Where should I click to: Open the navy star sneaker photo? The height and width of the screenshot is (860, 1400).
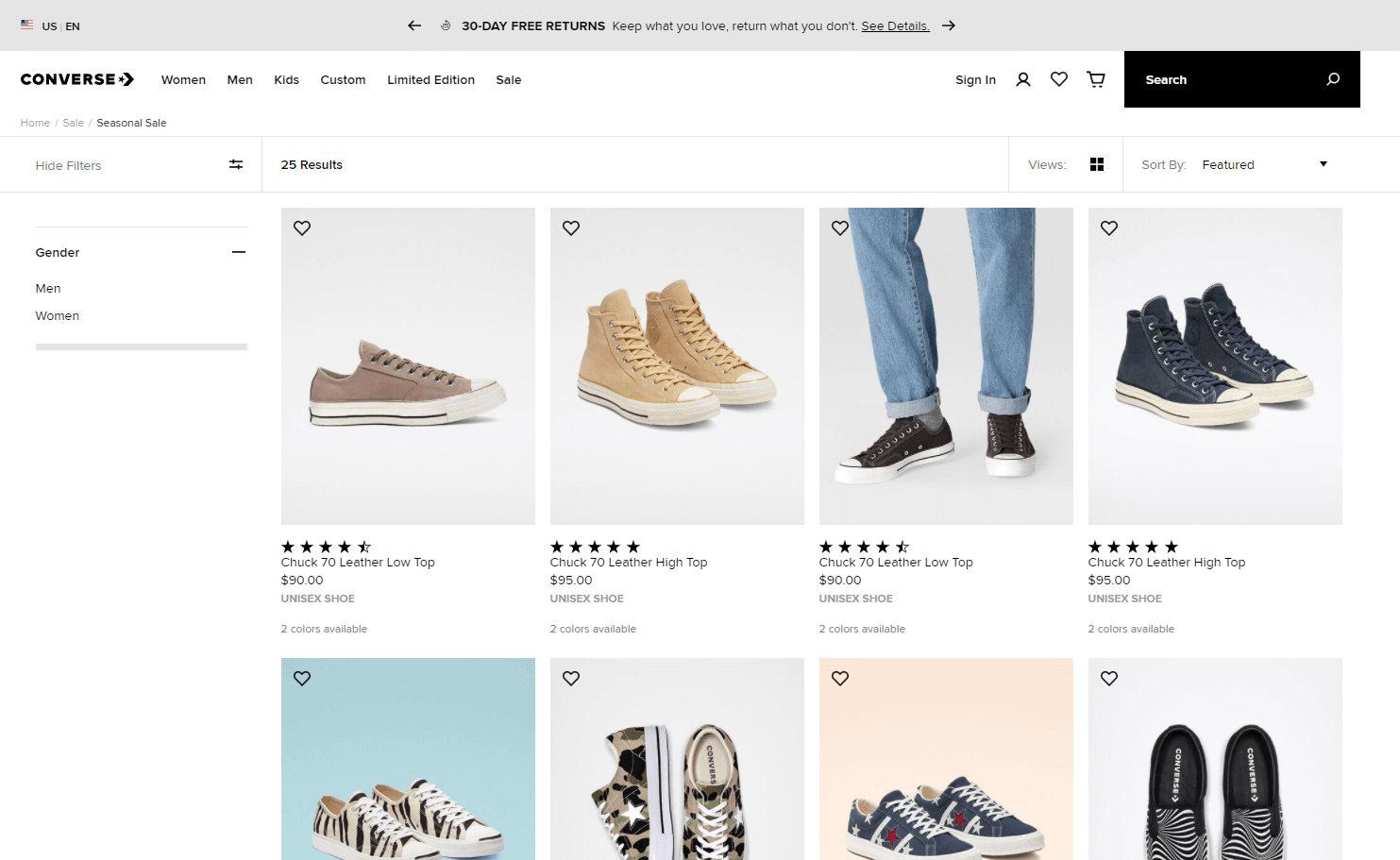coord(946,759)
